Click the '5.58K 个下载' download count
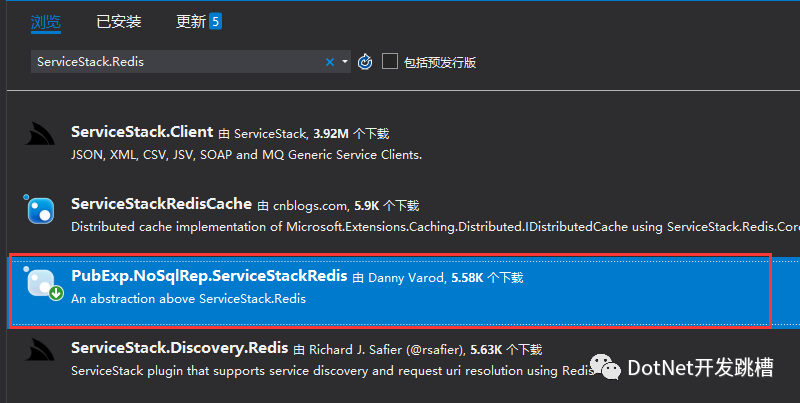 coord(487,278)
